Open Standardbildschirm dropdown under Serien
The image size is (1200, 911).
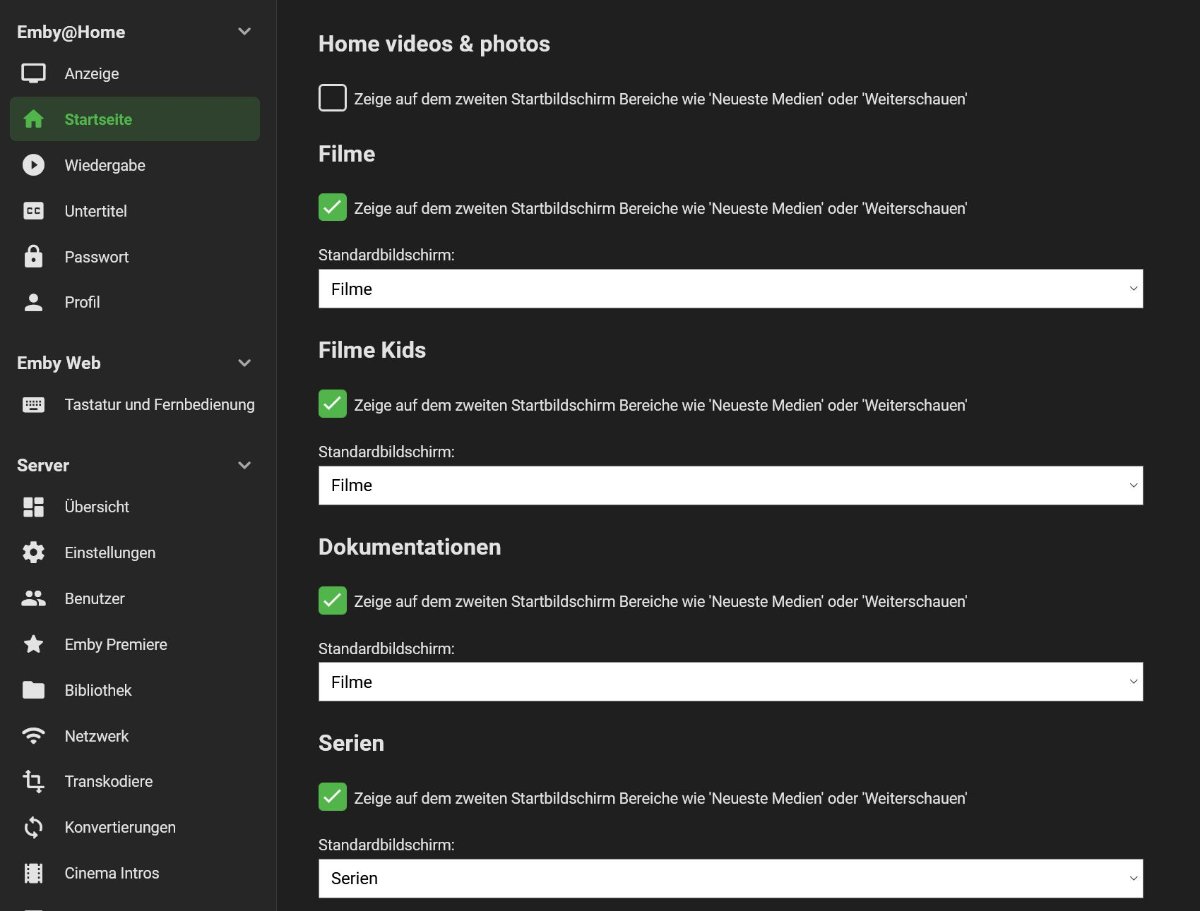pos(730,878)
